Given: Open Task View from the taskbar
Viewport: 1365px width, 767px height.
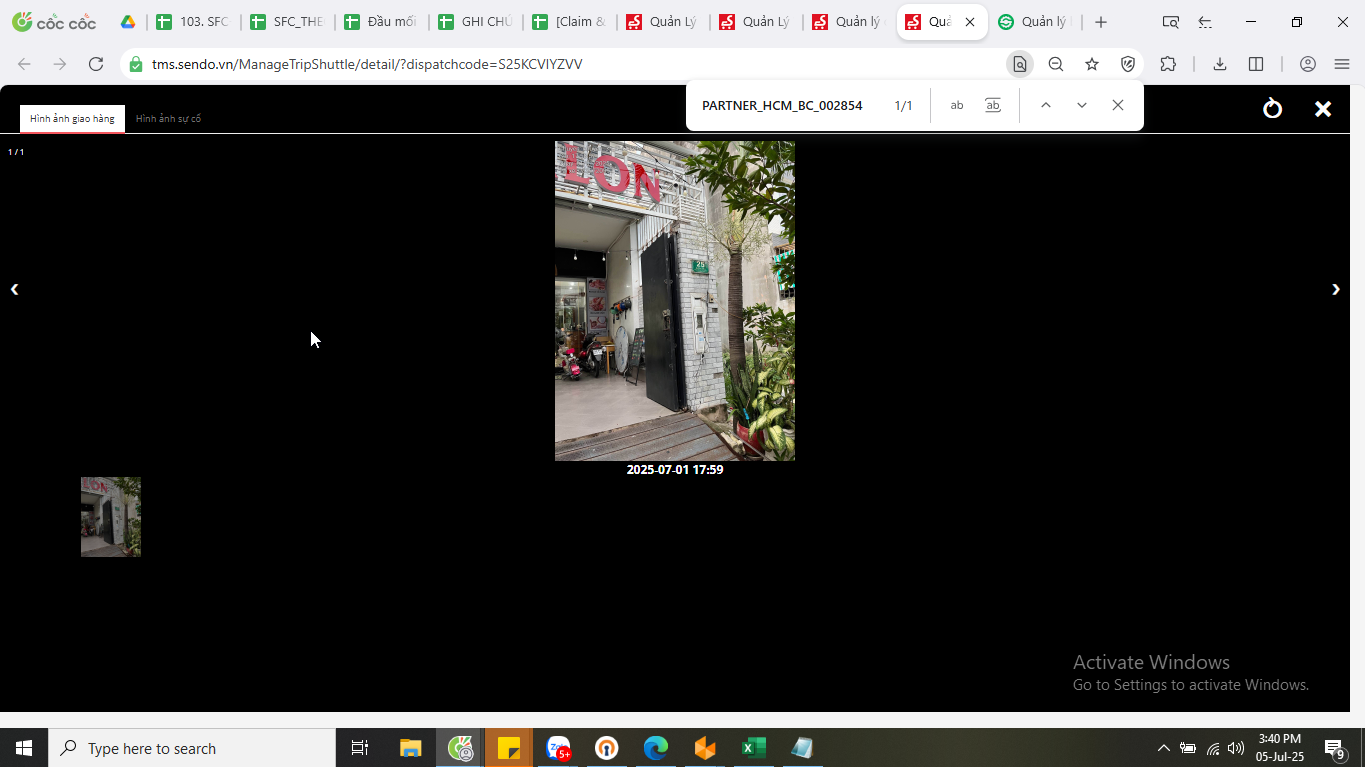Looking at the screenshot, I should [360, 748].
